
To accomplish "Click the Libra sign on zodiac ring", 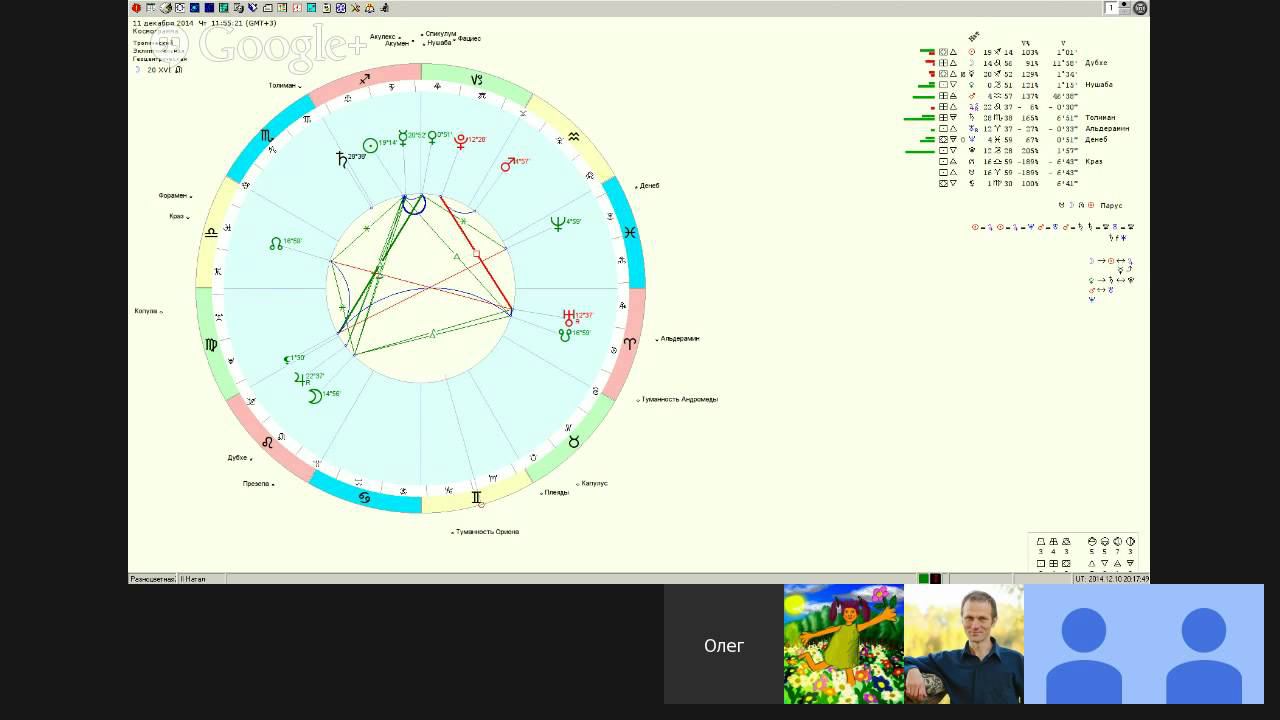I will [211, 232].
